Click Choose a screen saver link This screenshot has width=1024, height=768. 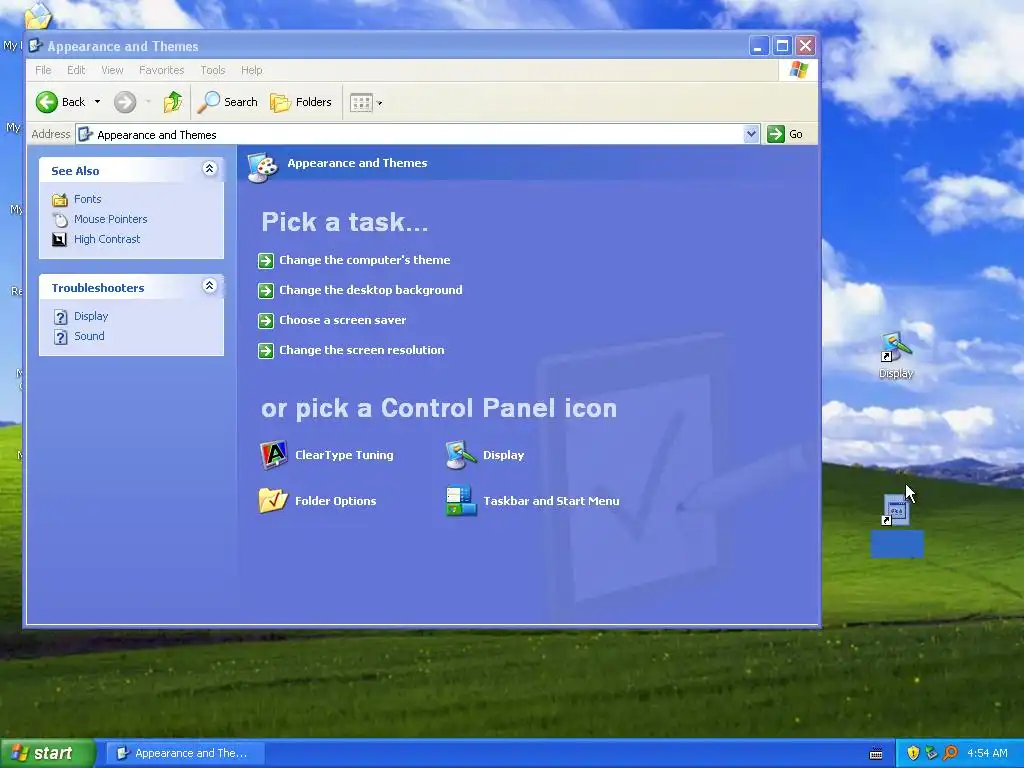pyautogui.click(x=342, y=320)
